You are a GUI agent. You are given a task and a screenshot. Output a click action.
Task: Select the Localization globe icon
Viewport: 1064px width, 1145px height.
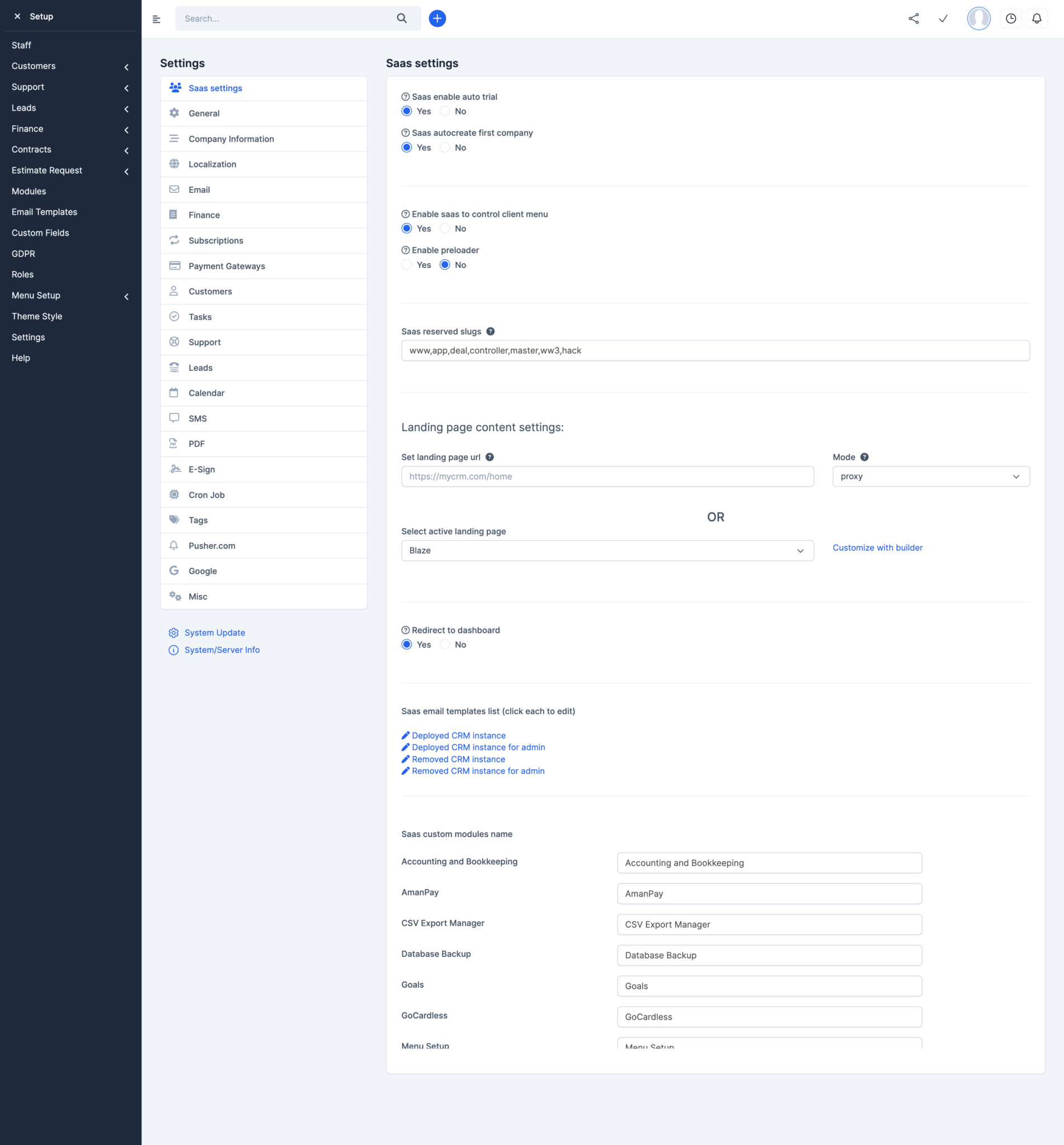click(x=174, y=164)
